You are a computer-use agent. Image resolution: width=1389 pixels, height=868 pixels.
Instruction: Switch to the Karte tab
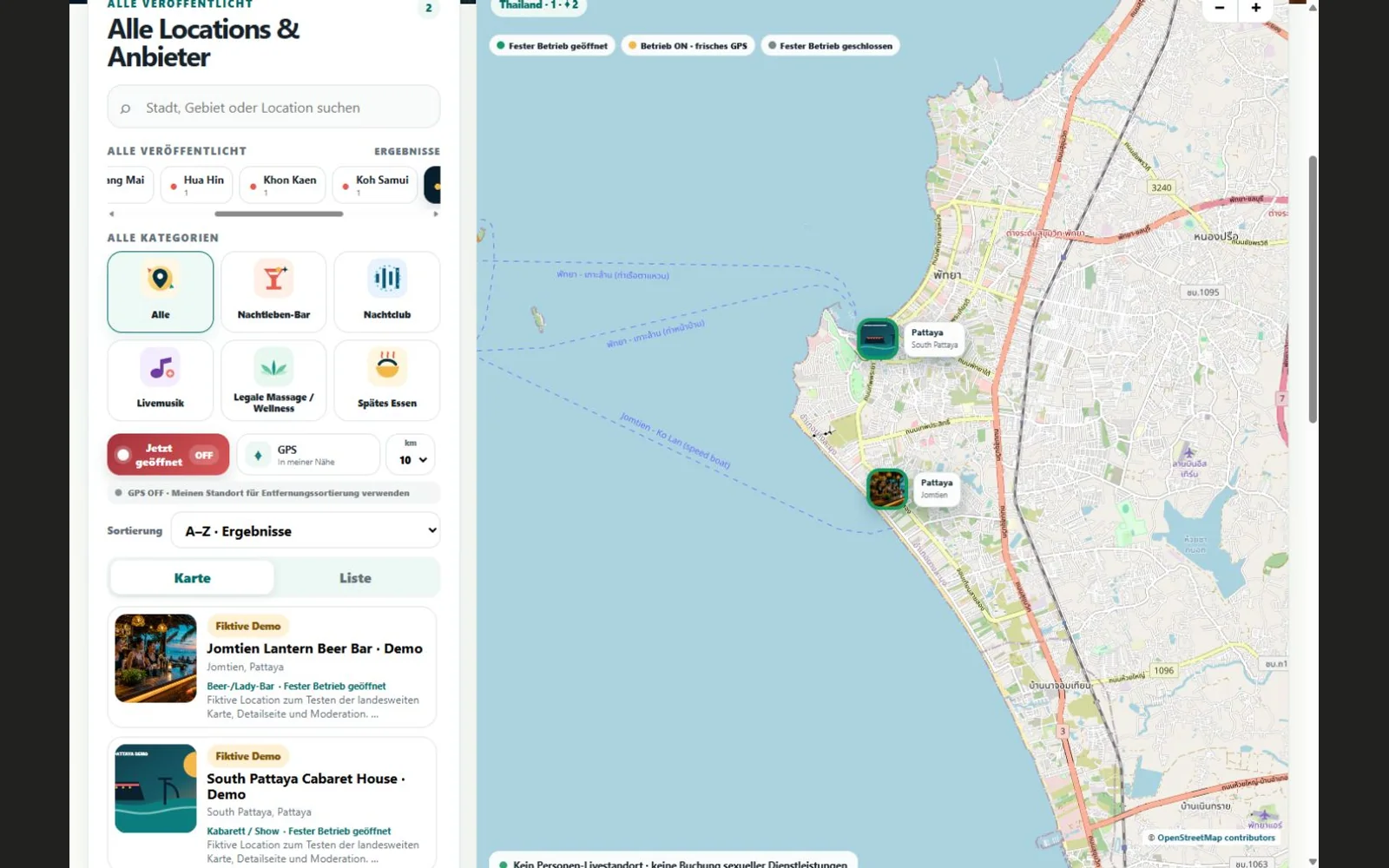coord(192,578)
